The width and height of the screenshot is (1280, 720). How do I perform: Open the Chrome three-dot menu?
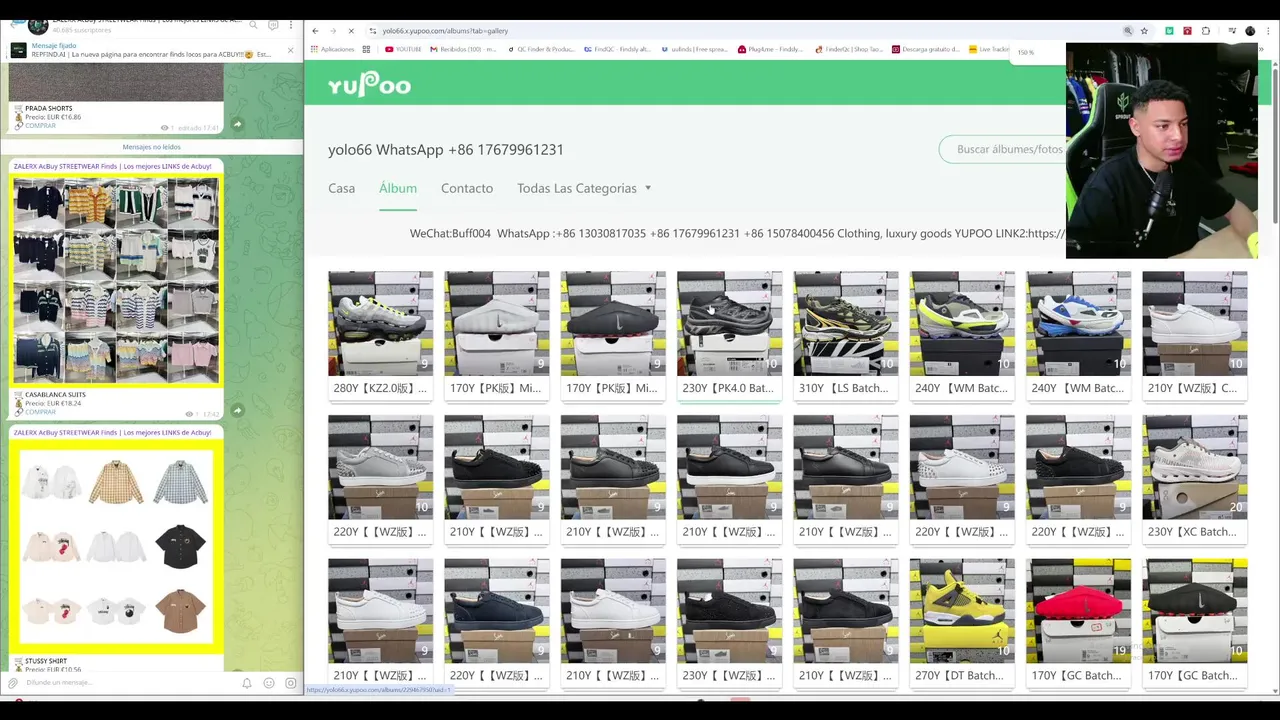click(1267, 31)
